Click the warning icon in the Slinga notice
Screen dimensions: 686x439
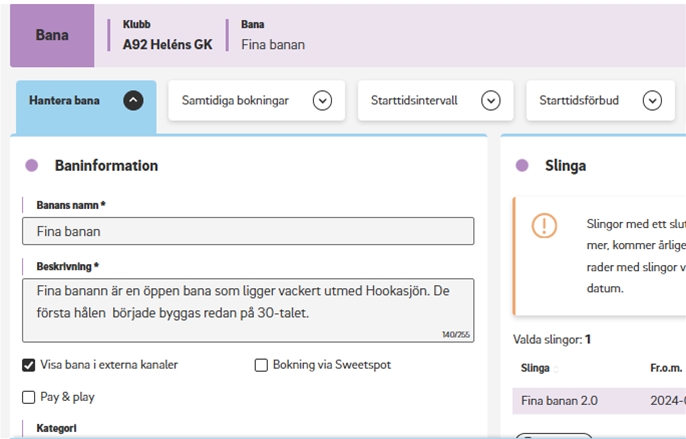(544, 225)
